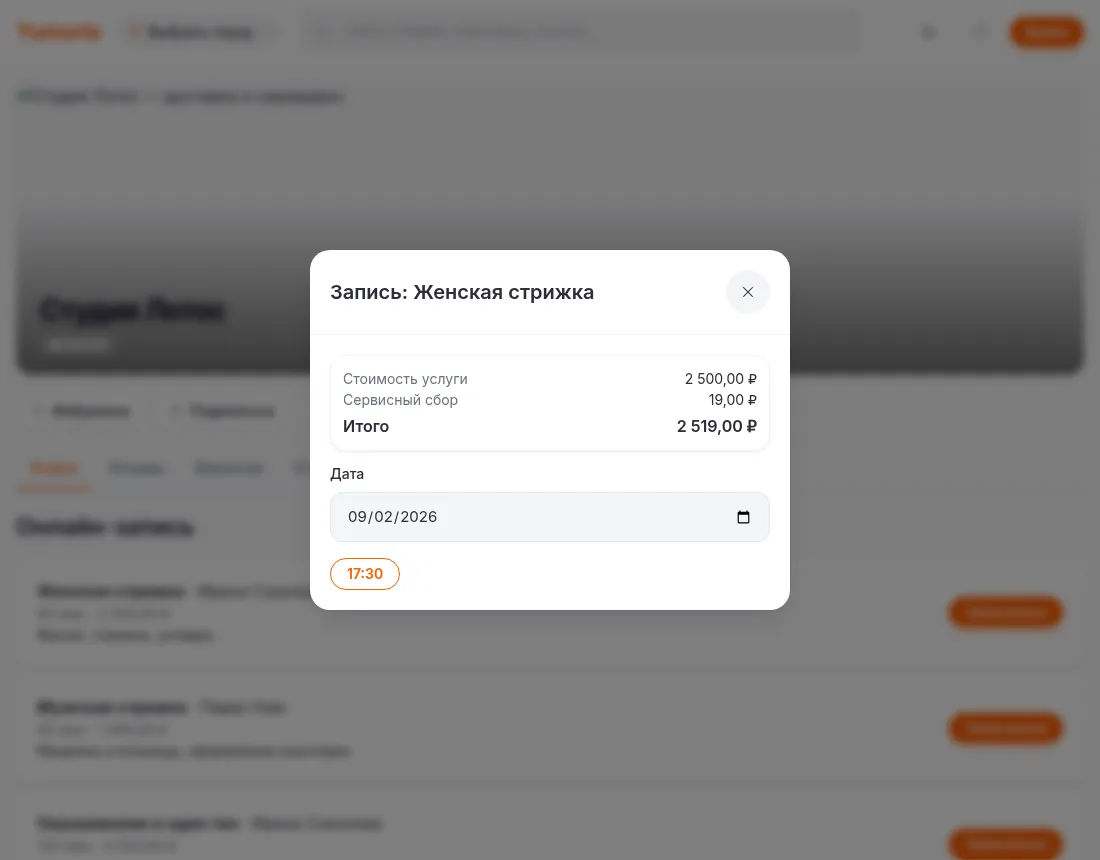1100x860 pixels.
Task: Click the Итого total amount 2 519,00 ₽
Action: [x=716, y=426]
